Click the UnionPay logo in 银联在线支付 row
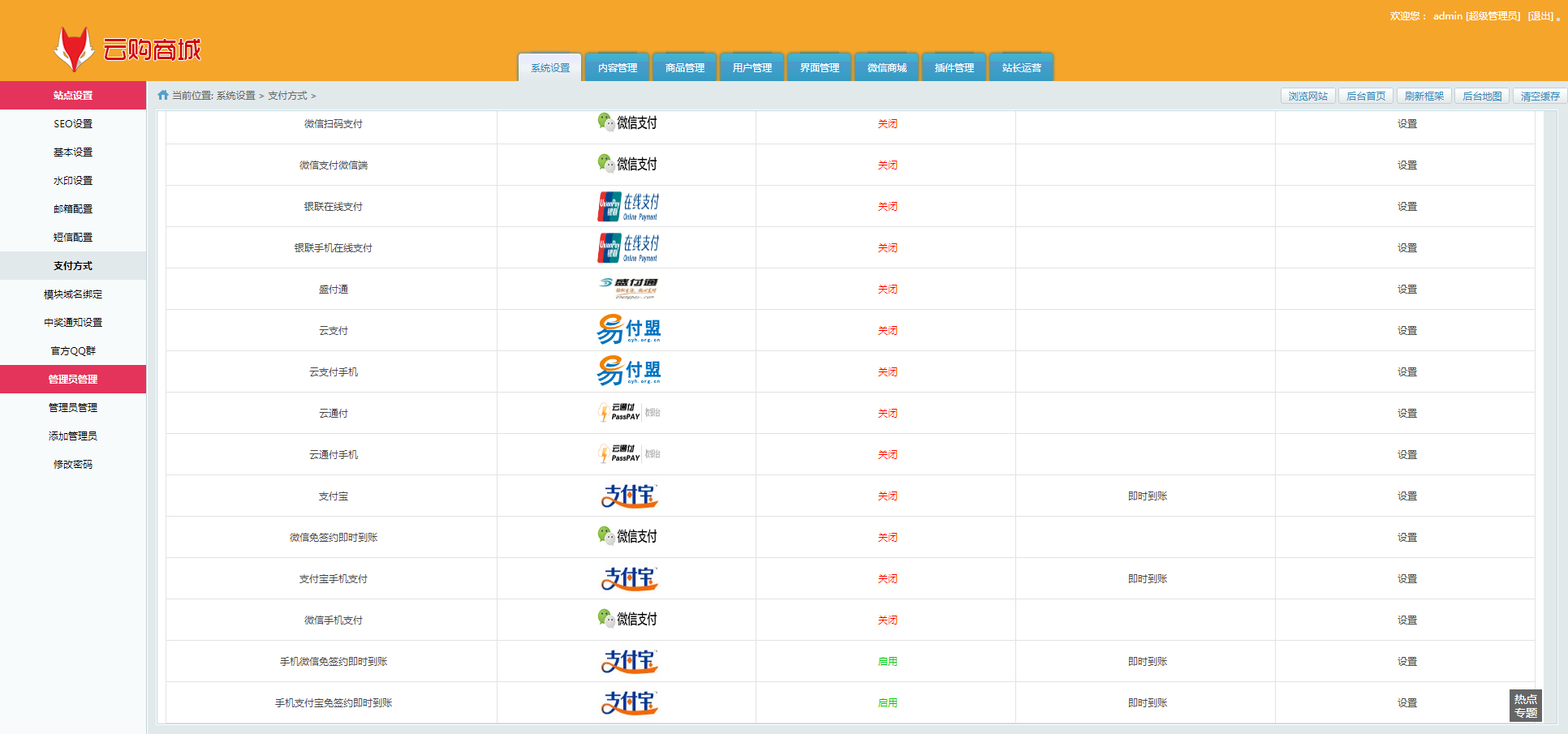This screenshot has height=734, width=1568. 627,207
